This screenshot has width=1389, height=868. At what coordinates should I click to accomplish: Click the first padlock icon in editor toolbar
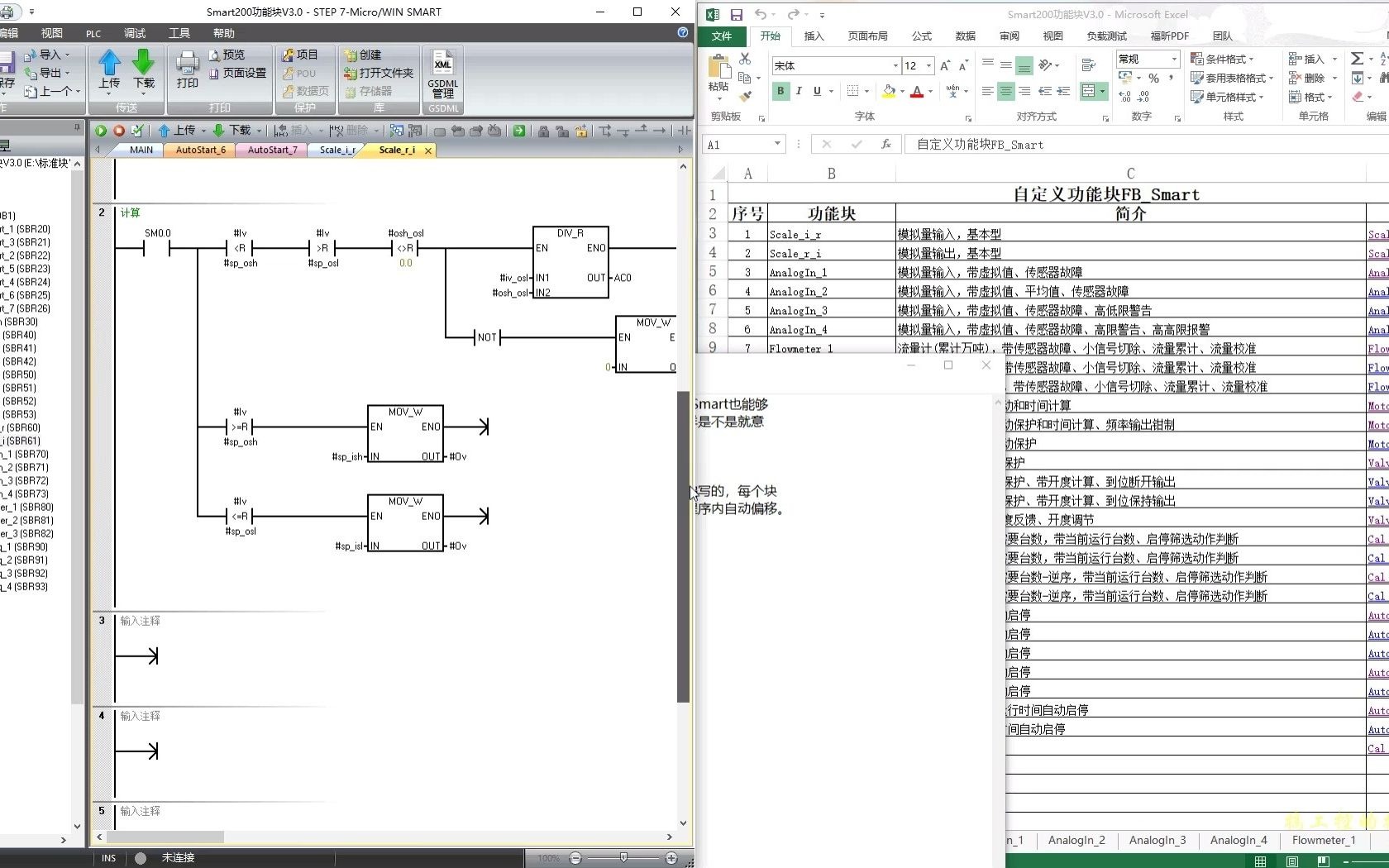pyautogui.click(x=543, y=131)
